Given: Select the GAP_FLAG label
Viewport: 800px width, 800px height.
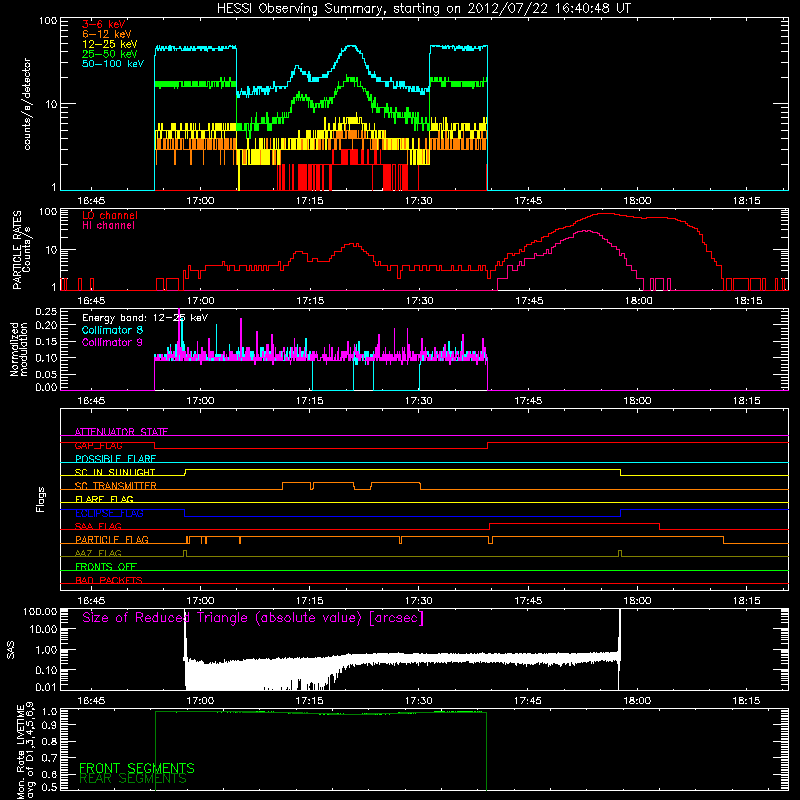Looking at the screenshot, I should pos(98,445).
